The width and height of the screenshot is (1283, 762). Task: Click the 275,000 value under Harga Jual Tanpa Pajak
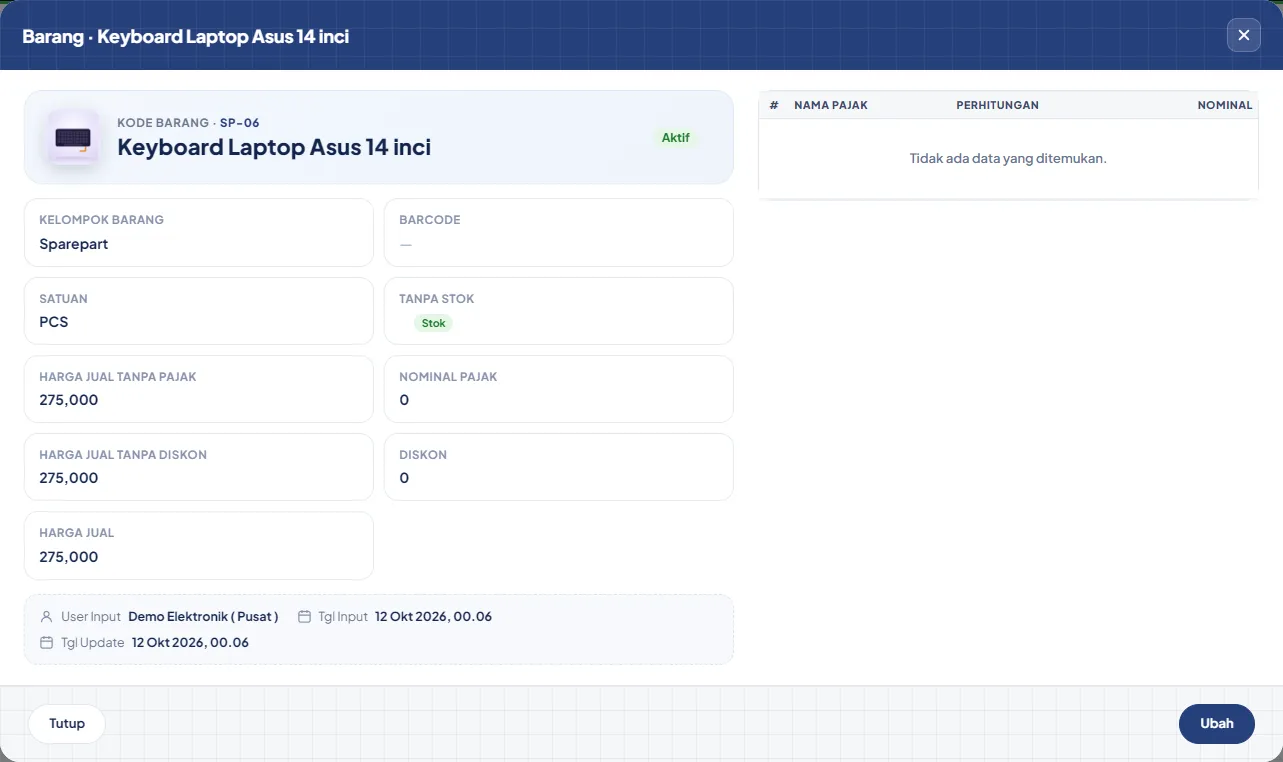(69, 400)
